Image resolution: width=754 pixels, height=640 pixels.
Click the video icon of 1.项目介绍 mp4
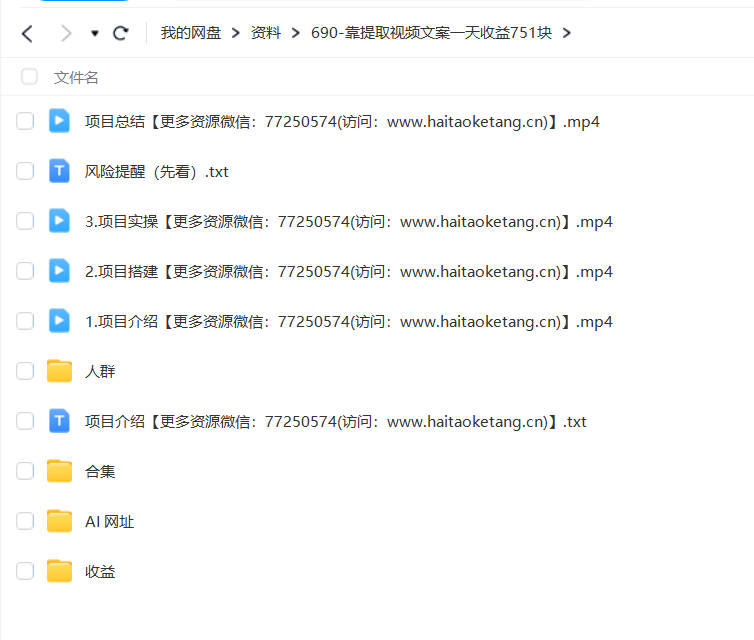pyautogui.click(x=59, y=321)
